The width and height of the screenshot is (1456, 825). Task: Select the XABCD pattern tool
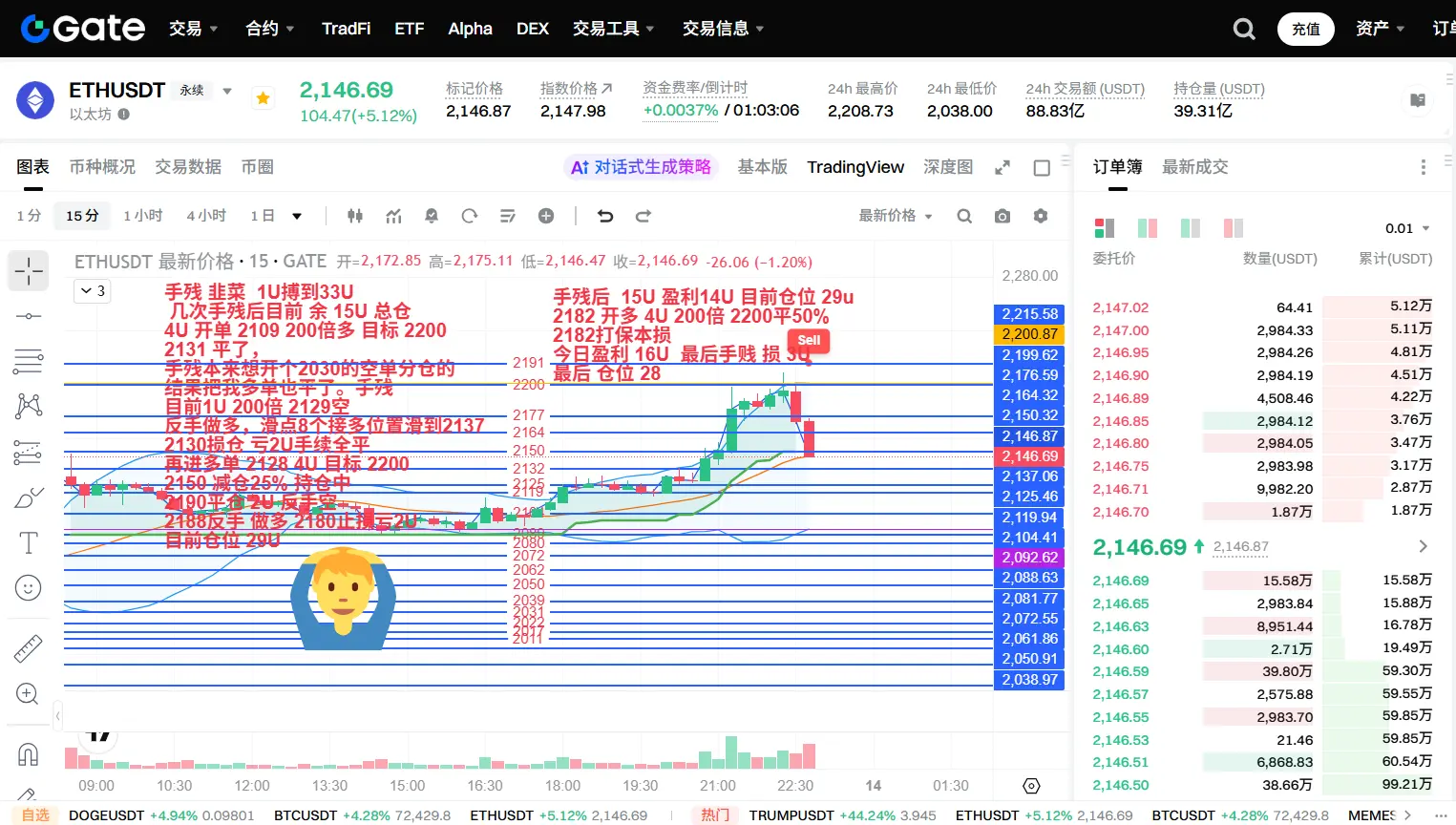tap(29, 406)
